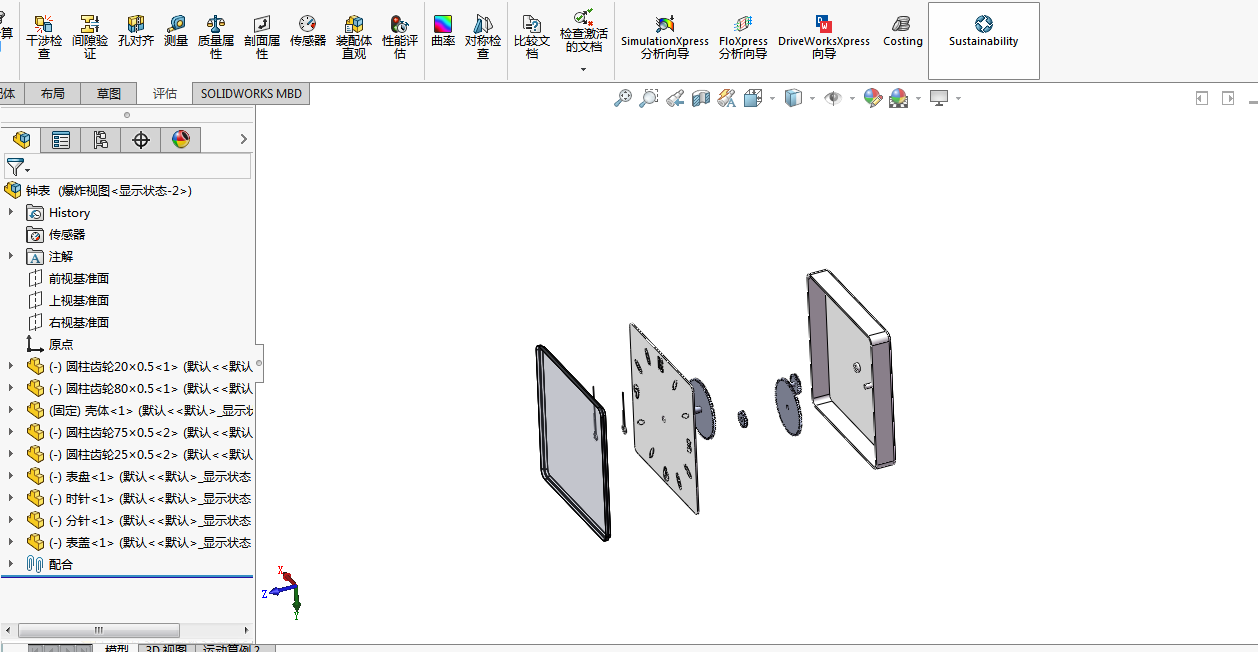Expand the 注解 annotations node
Image resolution: width=1258 pixels, height=652 pixels.
[11, 256]
